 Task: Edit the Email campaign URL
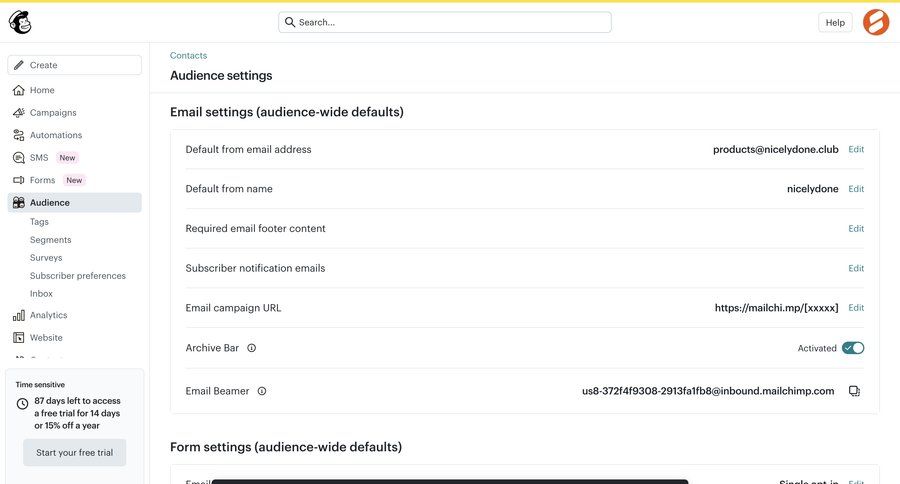(856, 308)
